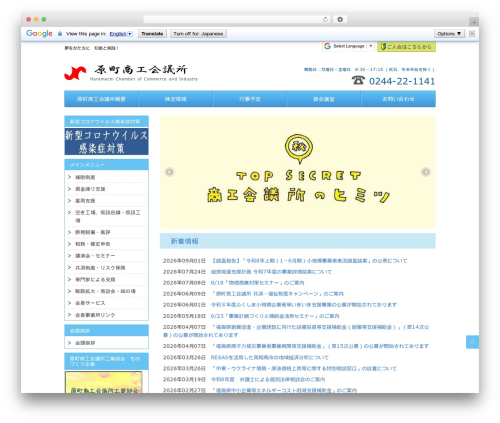The image size is (500, 423).
Task: Open the 2026年03月19日 news link
Action: click(268, 379)
